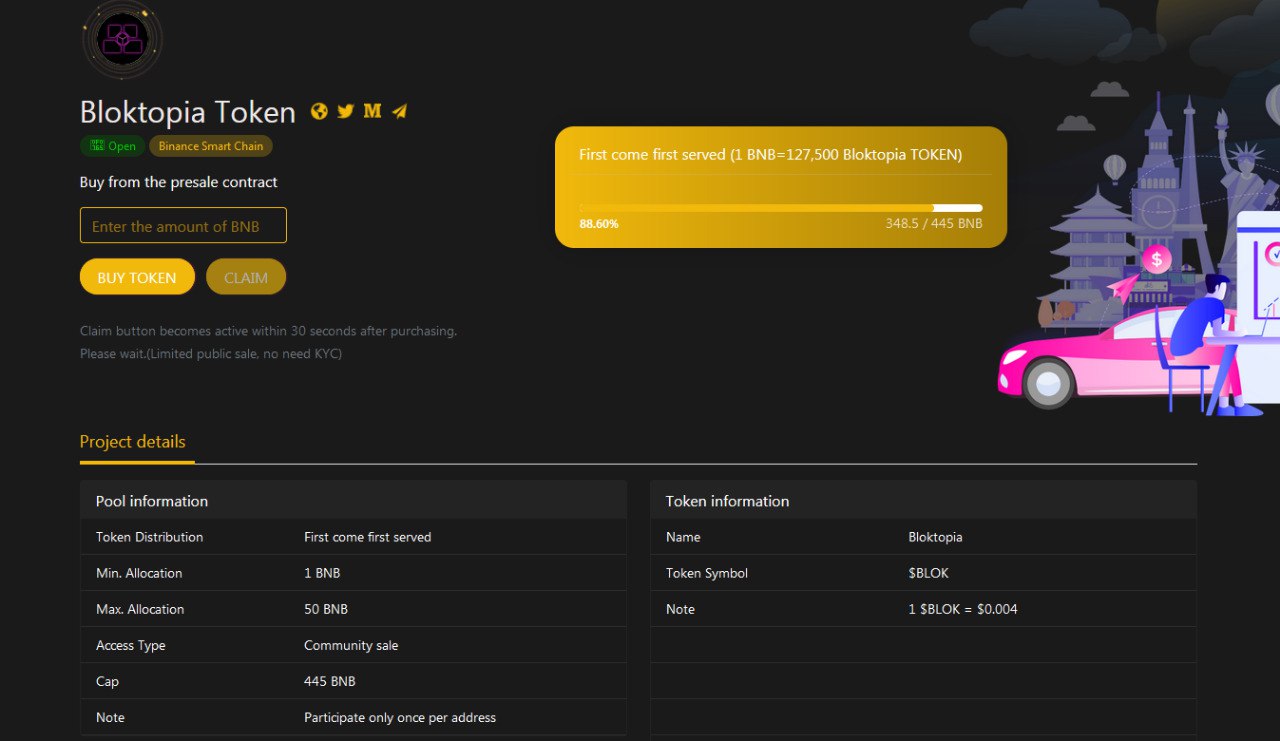
Task: Click the First come first served rate heading
Action: pos(771,155)
